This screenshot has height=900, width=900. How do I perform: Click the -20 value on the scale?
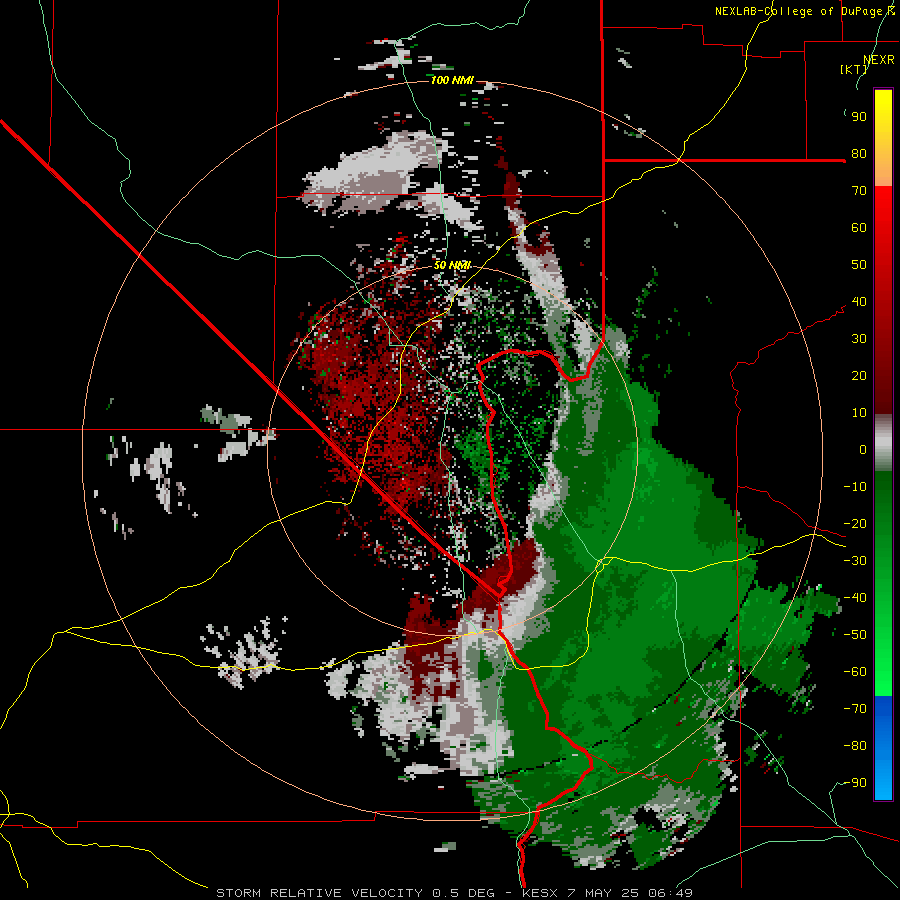click(855, 524)
